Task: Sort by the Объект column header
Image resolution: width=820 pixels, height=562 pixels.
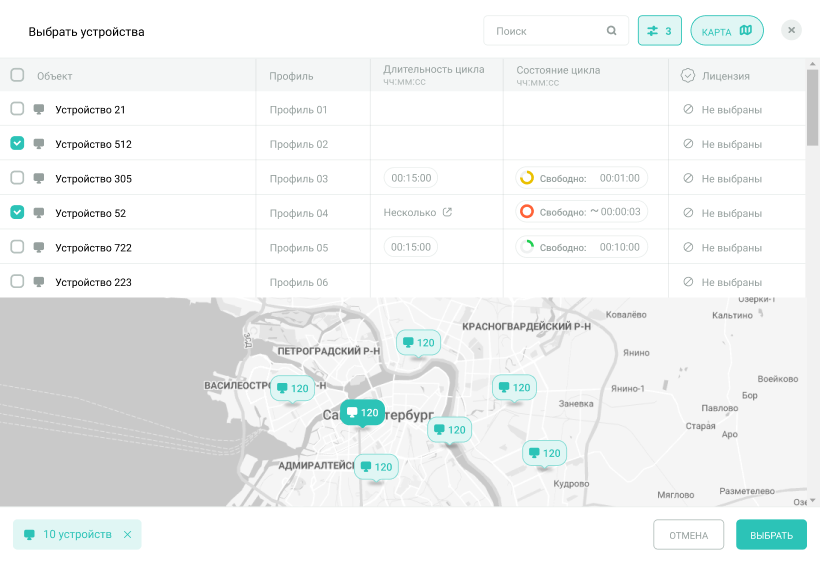Action: 54,76
